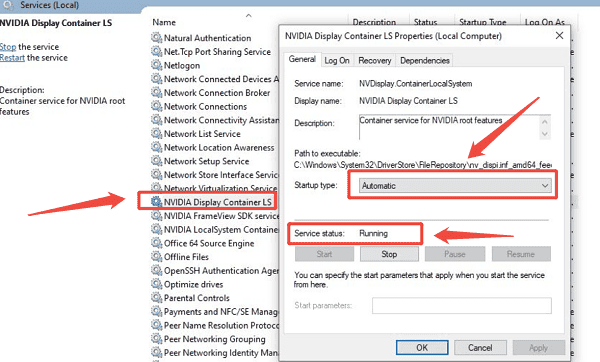Select the Optimize drives service row
600x362 pixels.
[193, 284]
